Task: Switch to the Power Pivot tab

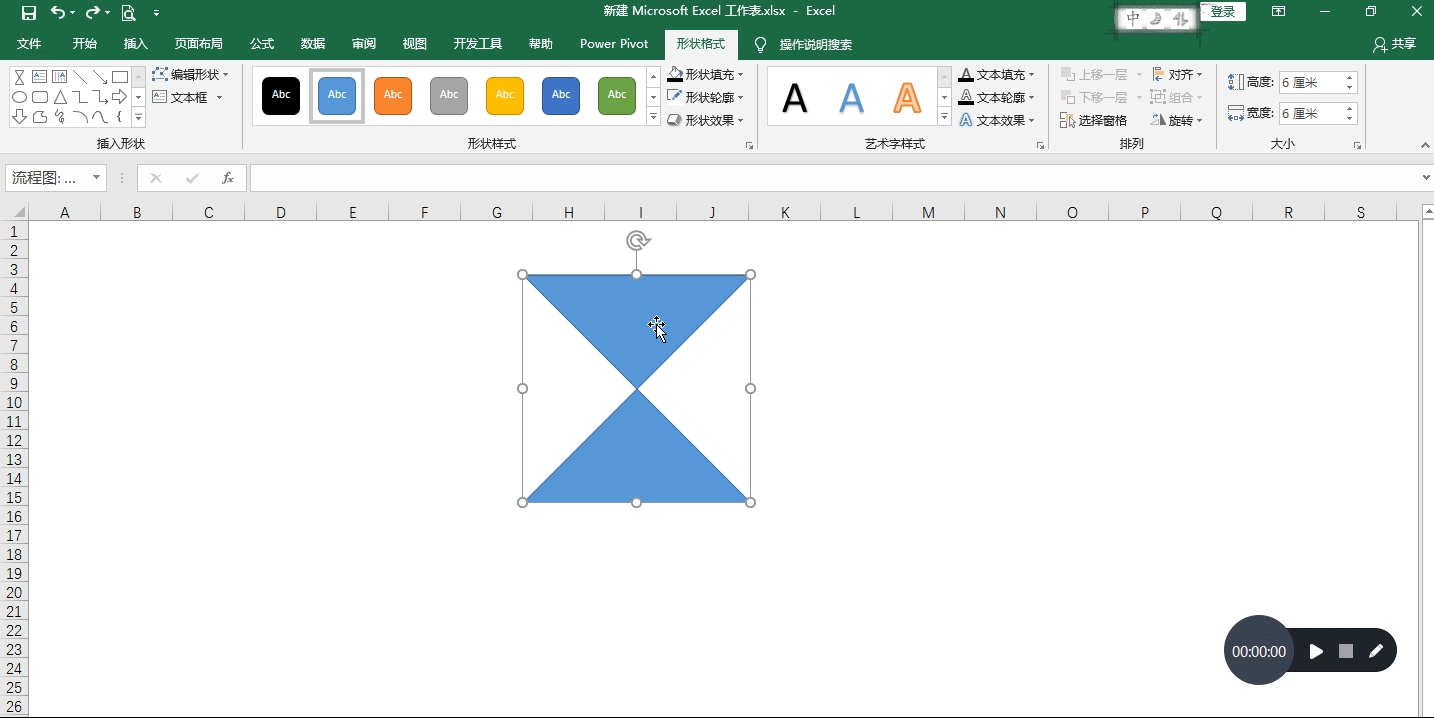Action: (x=614, y=44)
